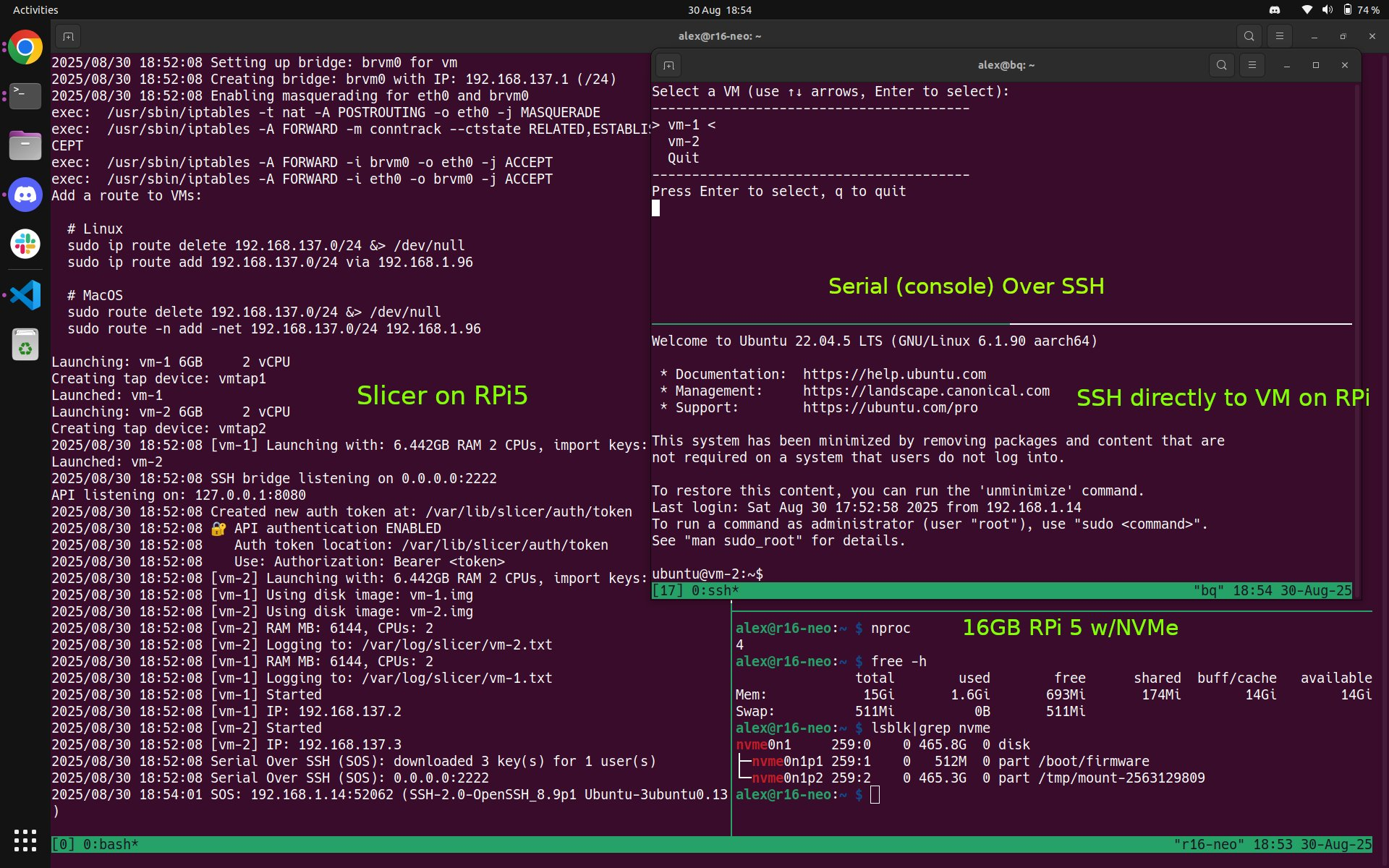This screenshot has width=1389, height=868.
Task: Click the ubuntu@vm-2 shell prompt
Action: point(707,574)
